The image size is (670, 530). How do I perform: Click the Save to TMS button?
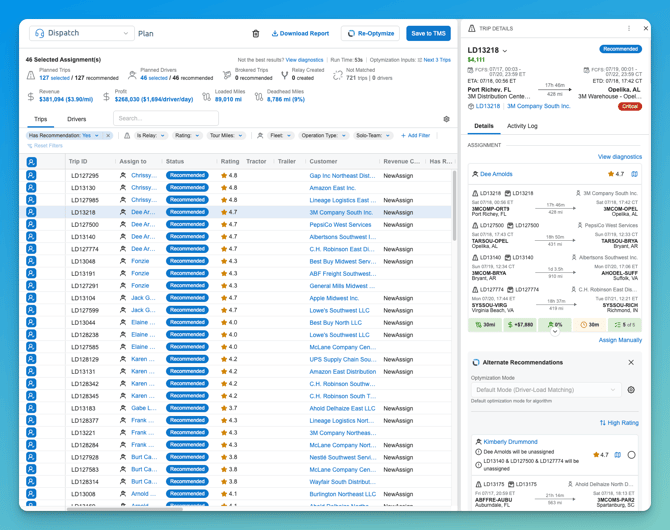[x=428, y=33]
